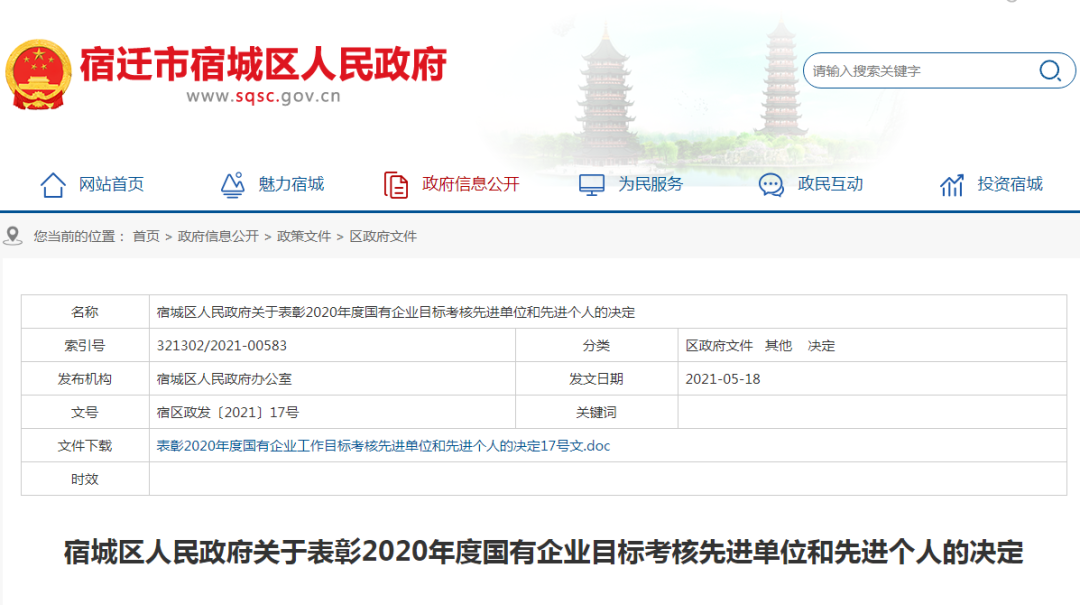Click the 时效 label cell

pos(85,479)
